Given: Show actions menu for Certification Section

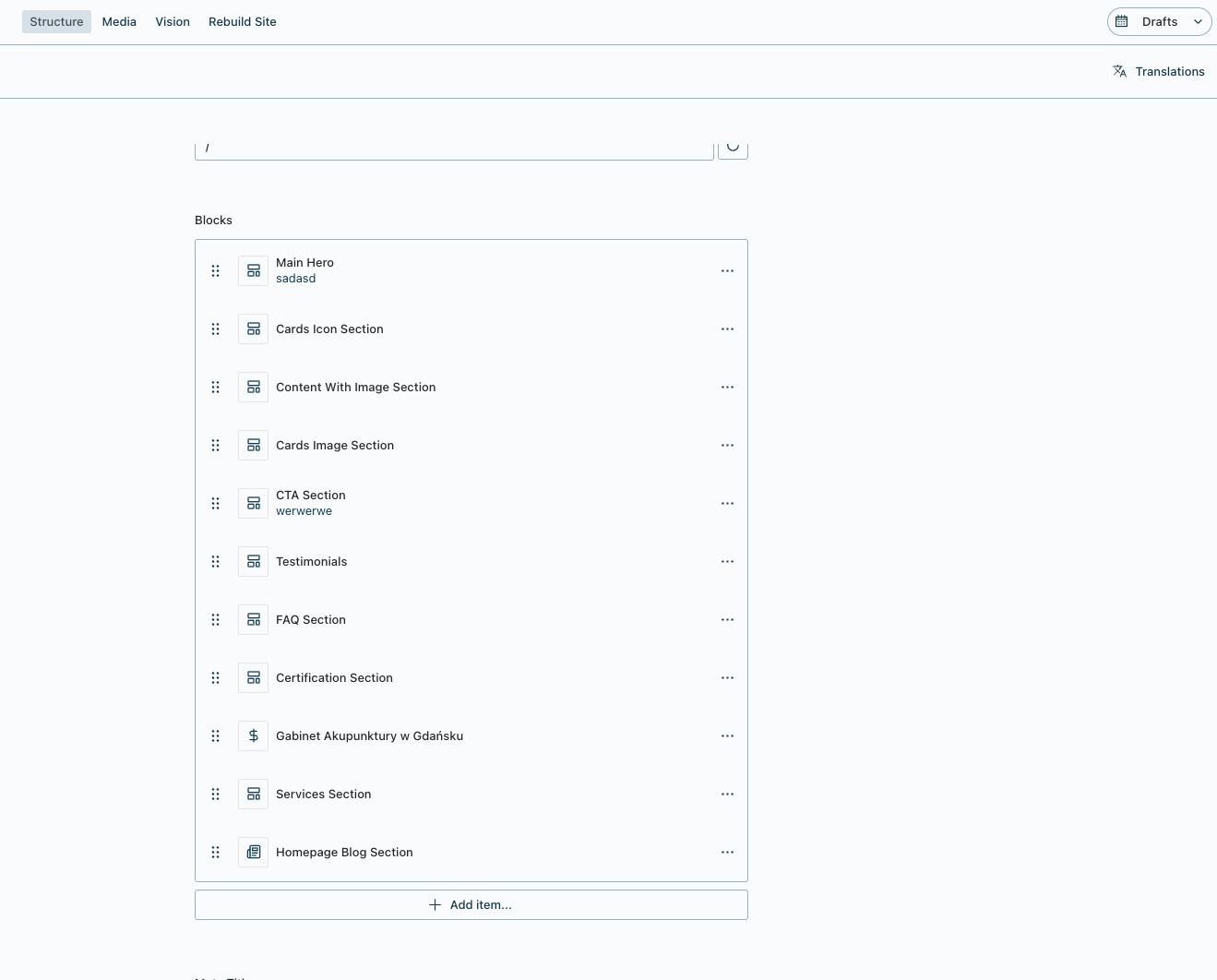Looking at the screenshot, I should (727, 678).
